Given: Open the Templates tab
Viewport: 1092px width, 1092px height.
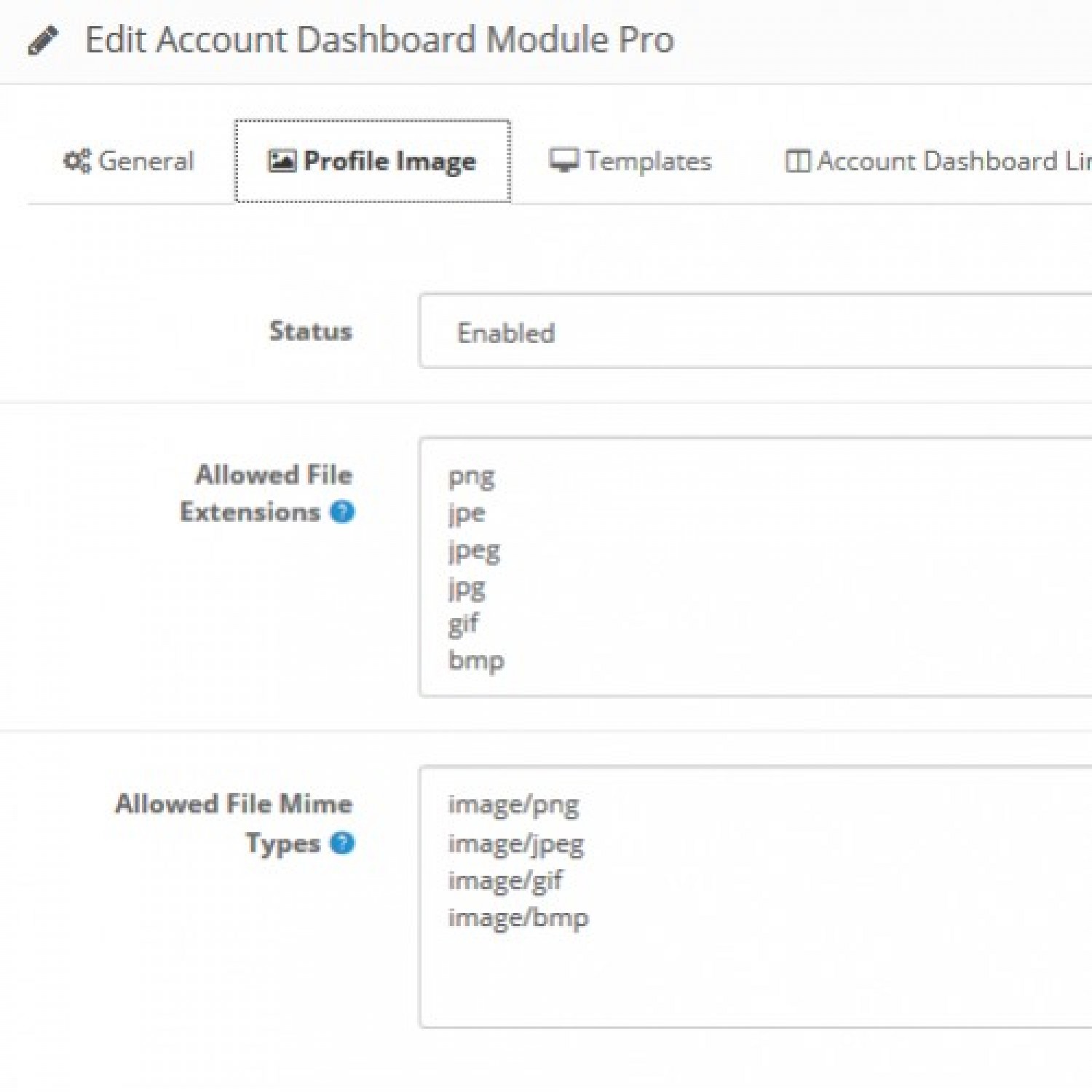Looking at the screenshot, I should [x=648, y=161].
